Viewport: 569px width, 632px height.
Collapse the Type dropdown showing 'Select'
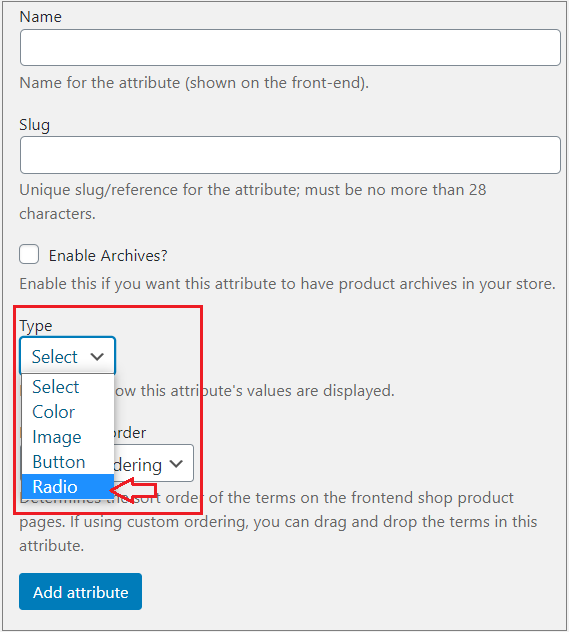point(68,356)
